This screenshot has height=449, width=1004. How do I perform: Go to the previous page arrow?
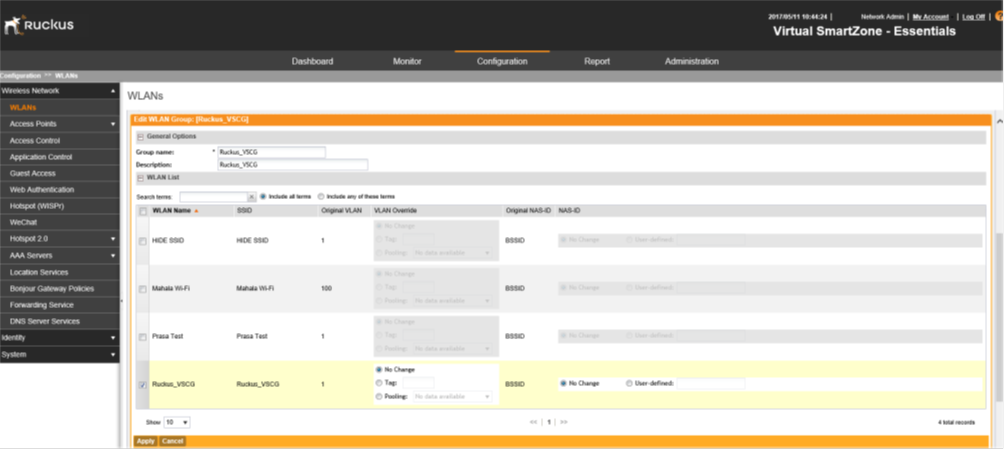(x=534, y=422)
